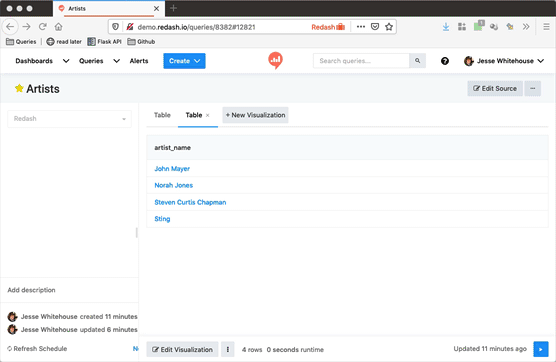556x362 pixels.
Task: Reload the page with refresh icon
Action: pyautogui.click(x=43, y=27)
